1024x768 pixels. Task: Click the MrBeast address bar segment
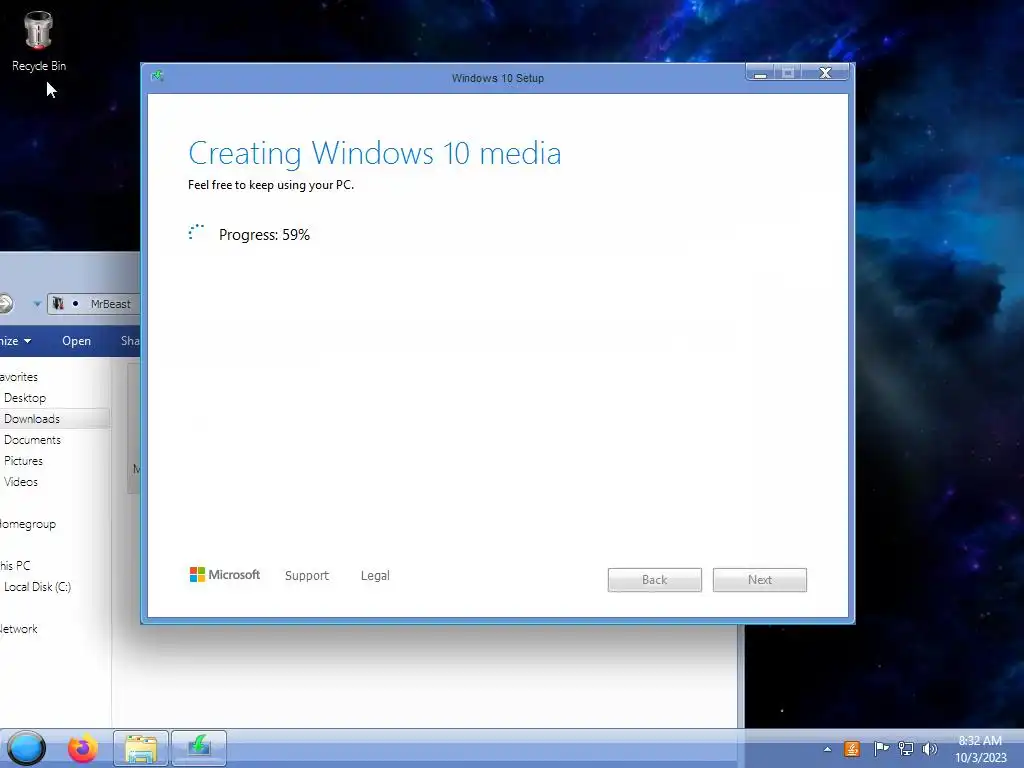[x=110, y=304]
